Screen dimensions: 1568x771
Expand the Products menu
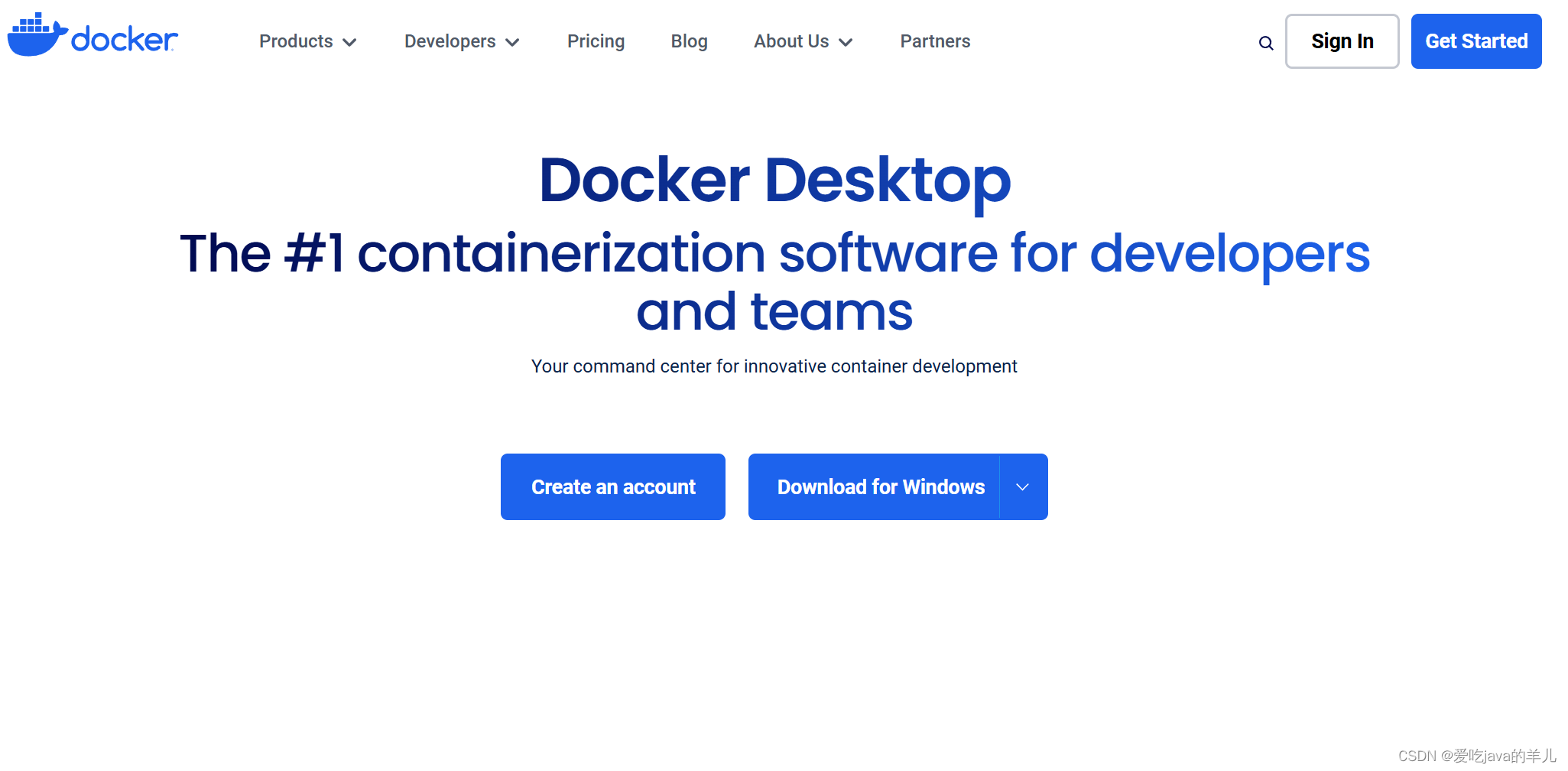click(x=308, y=41)
